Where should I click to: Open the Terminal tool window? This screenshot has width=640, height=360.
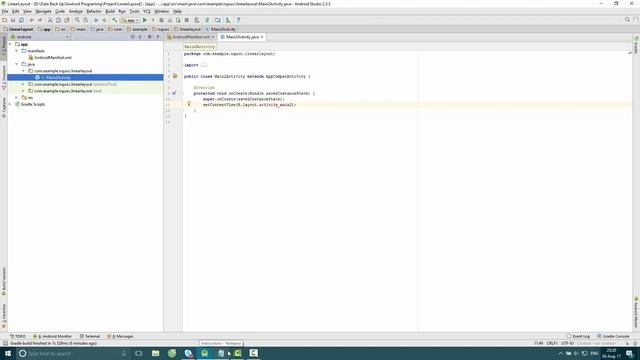click(x=90, y=336)
